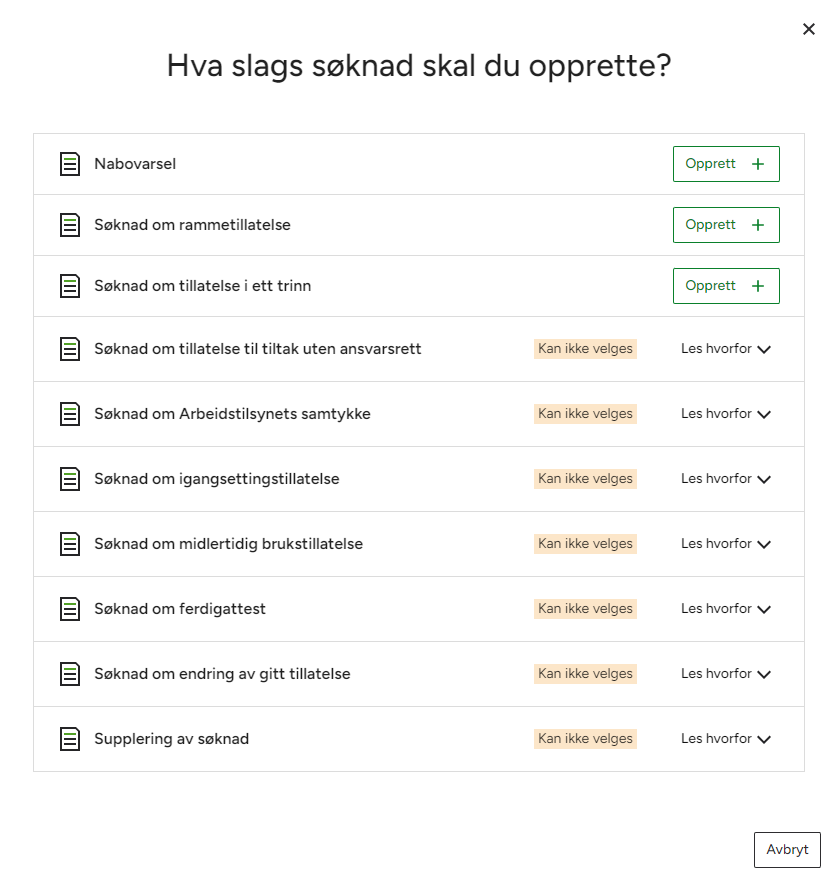The width and height of the screenshot is (839, 882).
Task: Create a new Nabovarsel with Opprett
Action: [725, 164]
